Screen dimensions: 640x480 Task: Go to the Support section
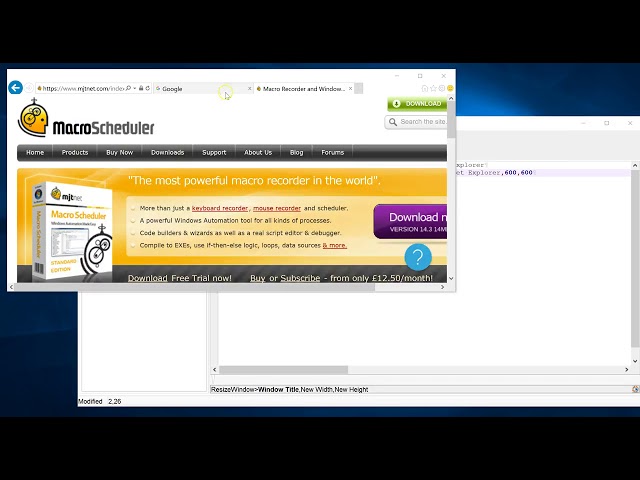coord(214,152)
